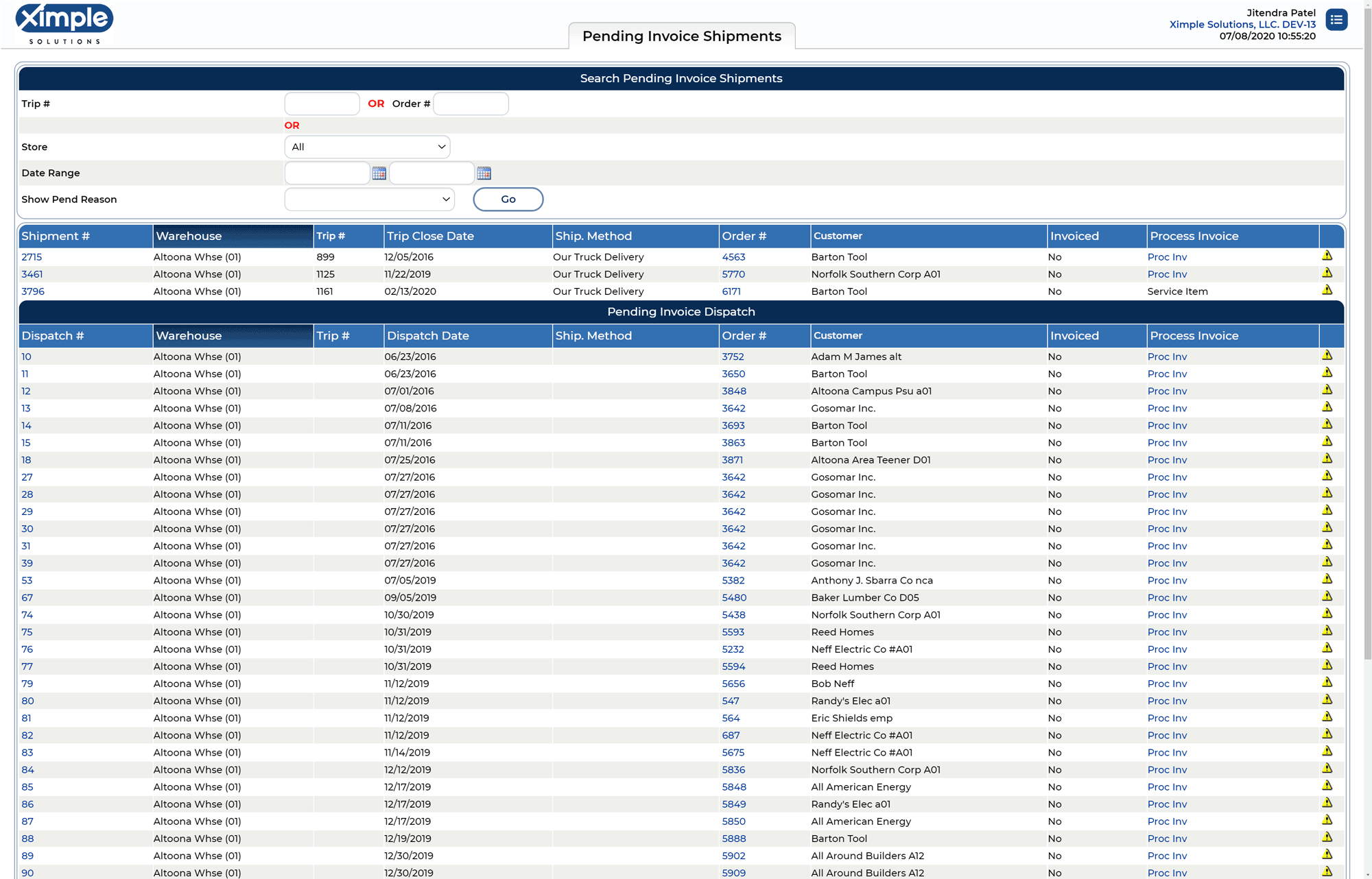Open calendar picker for start date
This screenshot has height=879, width=1372.
[x=379, y=173]
